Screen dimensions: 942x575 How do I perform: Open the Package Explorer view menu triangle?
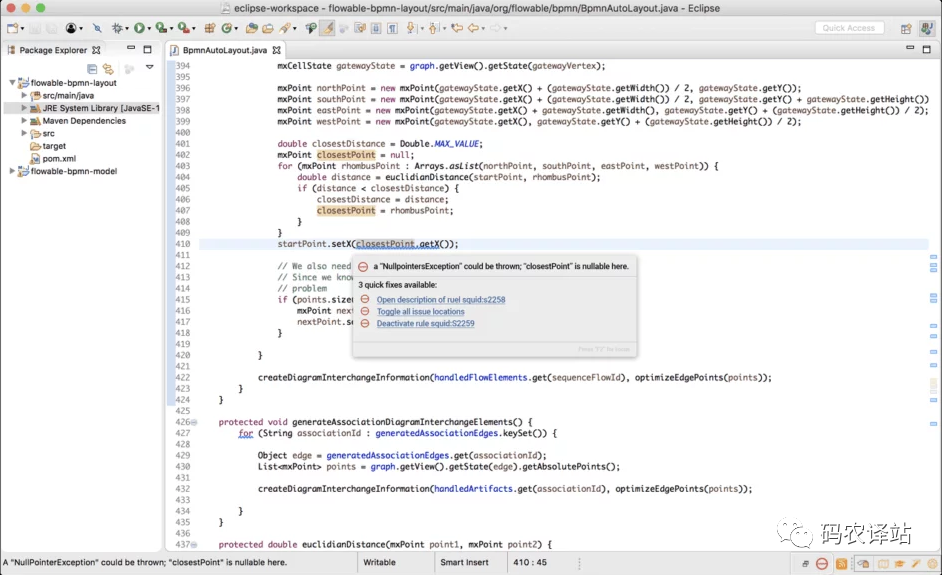pos(149,68)
